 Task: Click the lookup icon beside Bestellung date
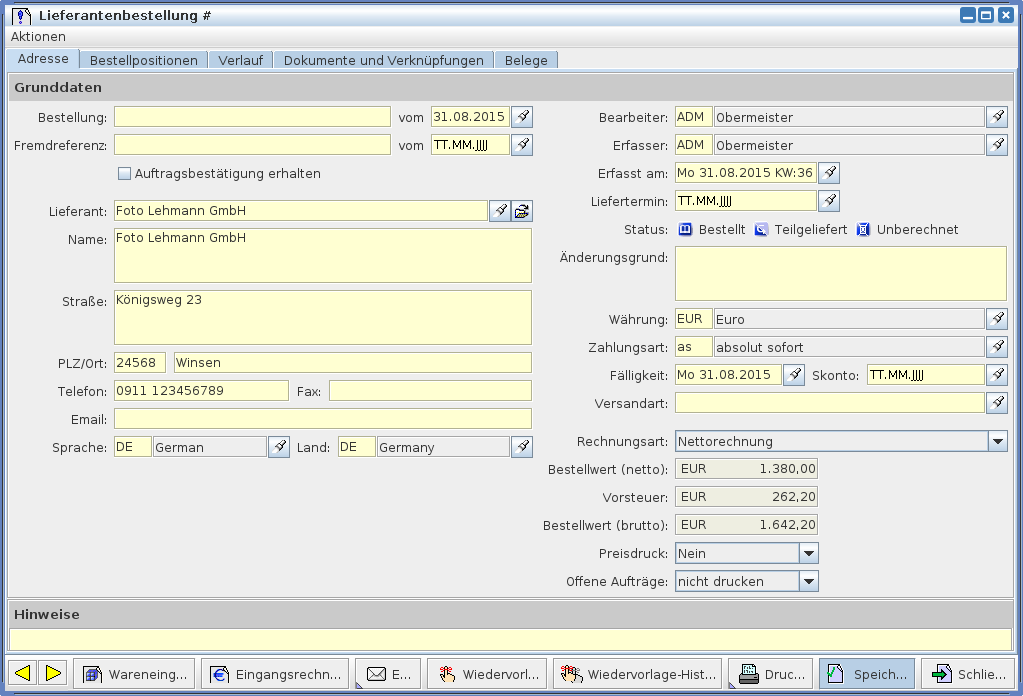[522, 117]
